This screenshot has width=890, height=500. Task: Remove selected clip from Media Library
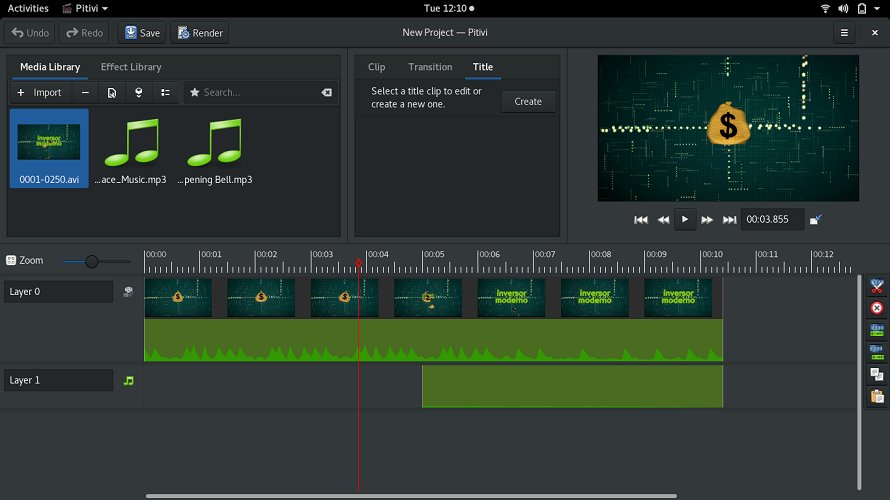click(x=85, y=93)
